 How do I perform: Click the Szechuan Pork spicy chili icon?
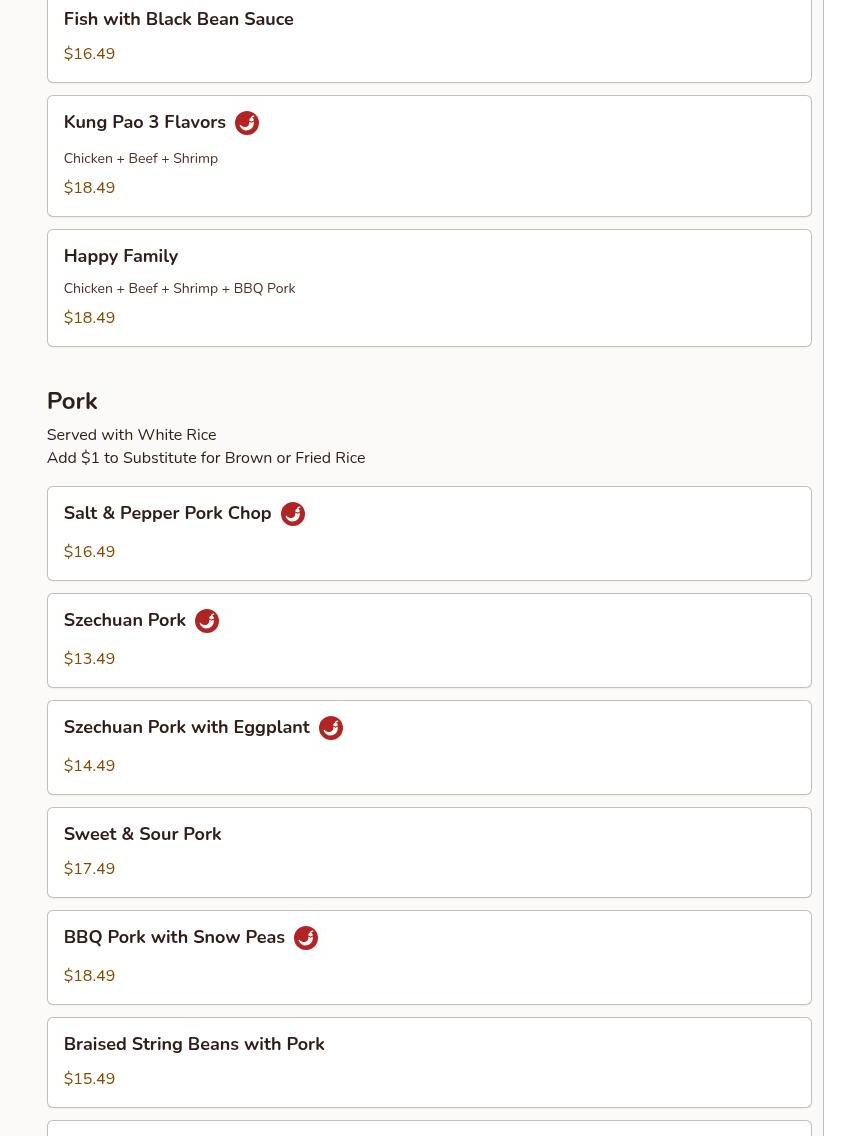tap(207, 621)
